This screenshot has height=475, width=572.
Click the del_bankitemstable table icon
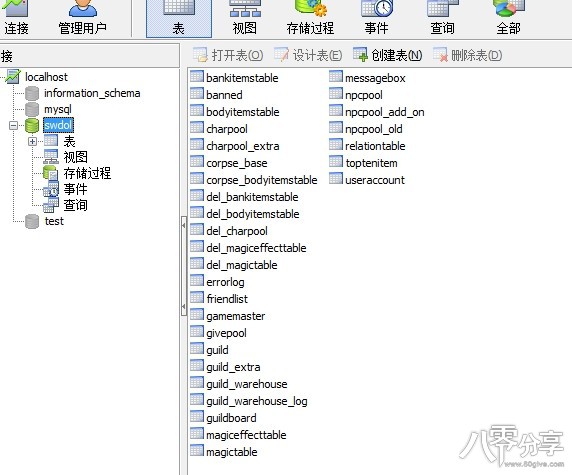[197, 196]
